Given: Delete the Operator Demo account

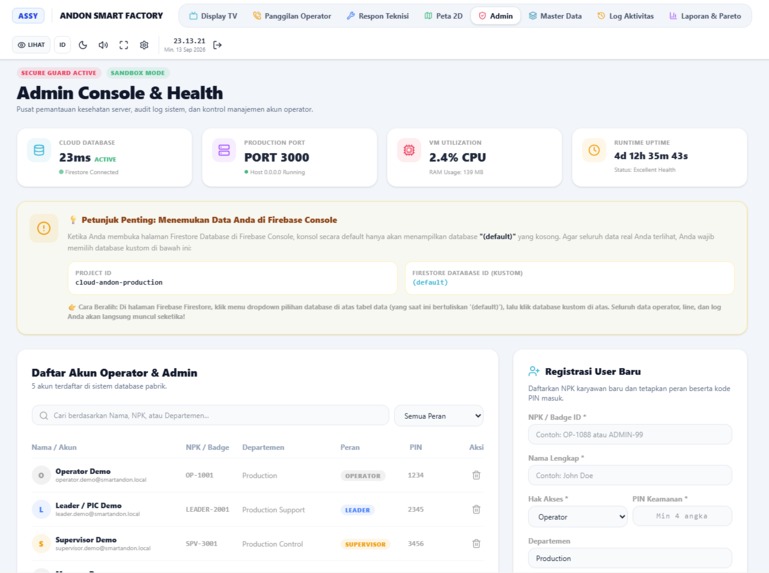Looking at the screenshot, I should [476, 475].
